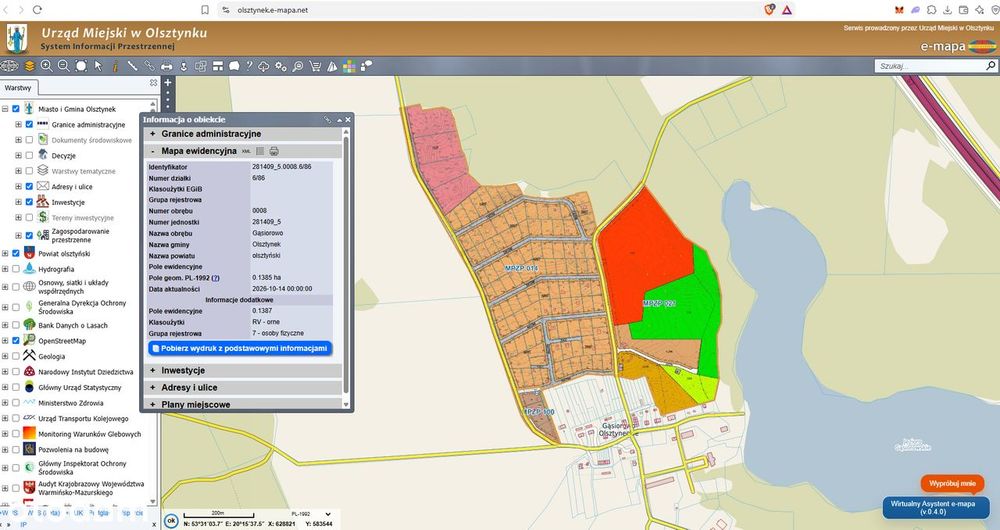Image resolution: width=1000 pixels, height=530 pixels.
Task: Click the chain link tool in toolbar
Action: click(149, 66)
